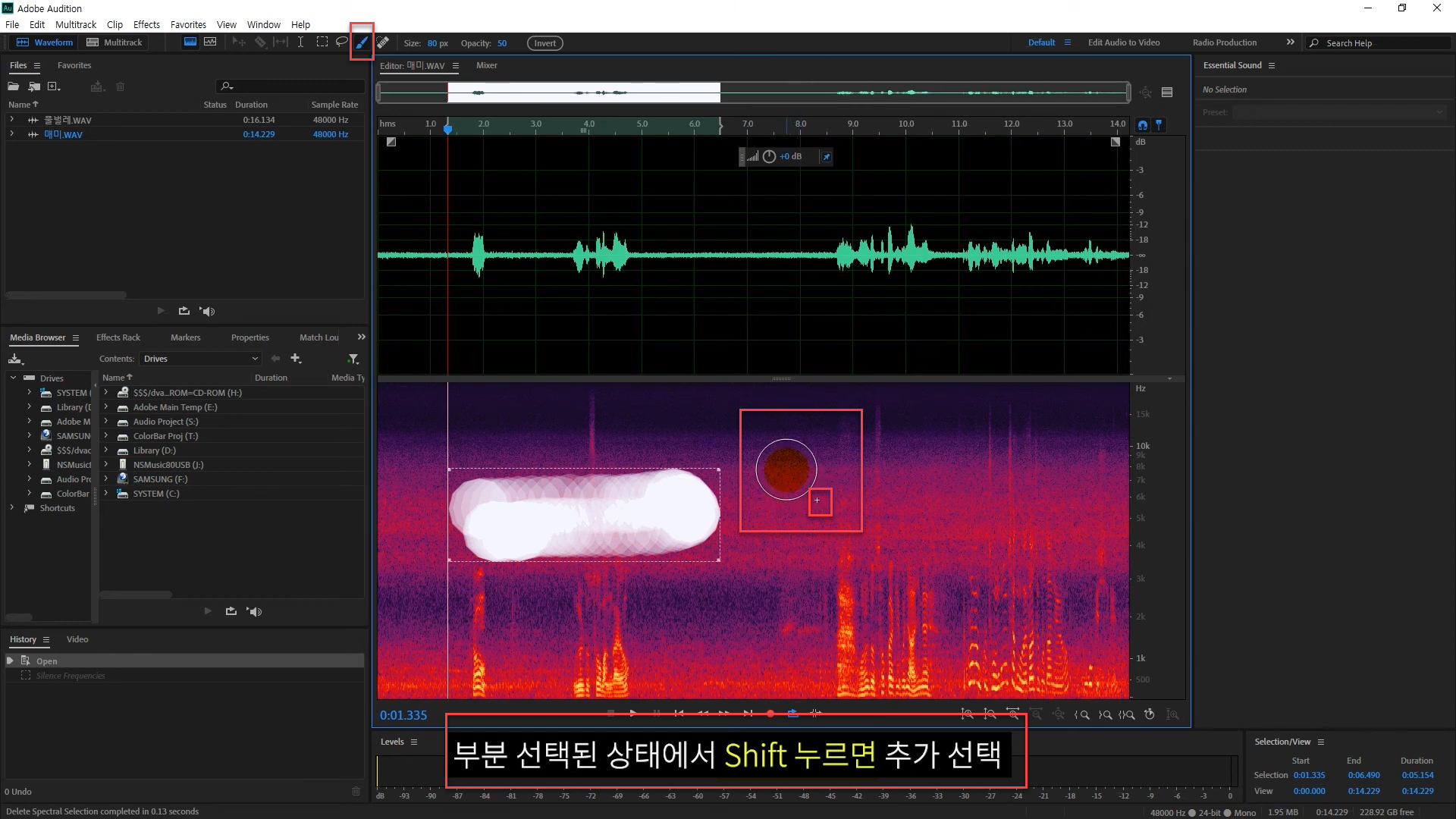The height and width of the screenshot is (819, 1456).
Task: Toggle the Loop Playback button
Action: [x=792, y=714]
